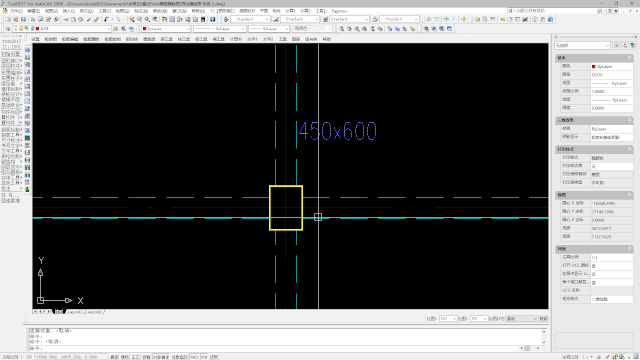
Task: Toggle 正交 ortho mode in status bar
Action: point(135,357)
